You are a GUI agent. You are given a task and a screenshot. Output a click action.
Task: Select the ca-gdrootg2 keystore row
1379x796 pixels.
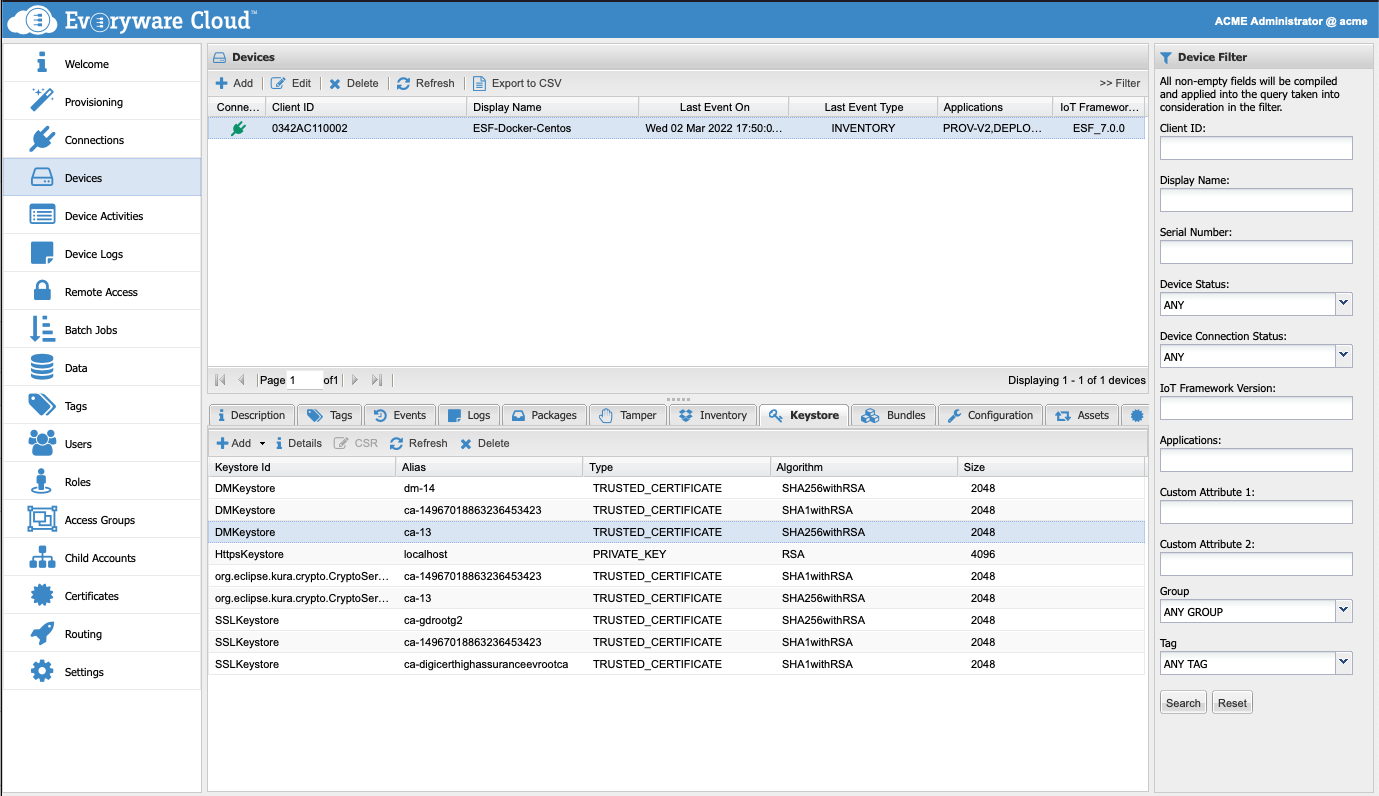point(676,620)
